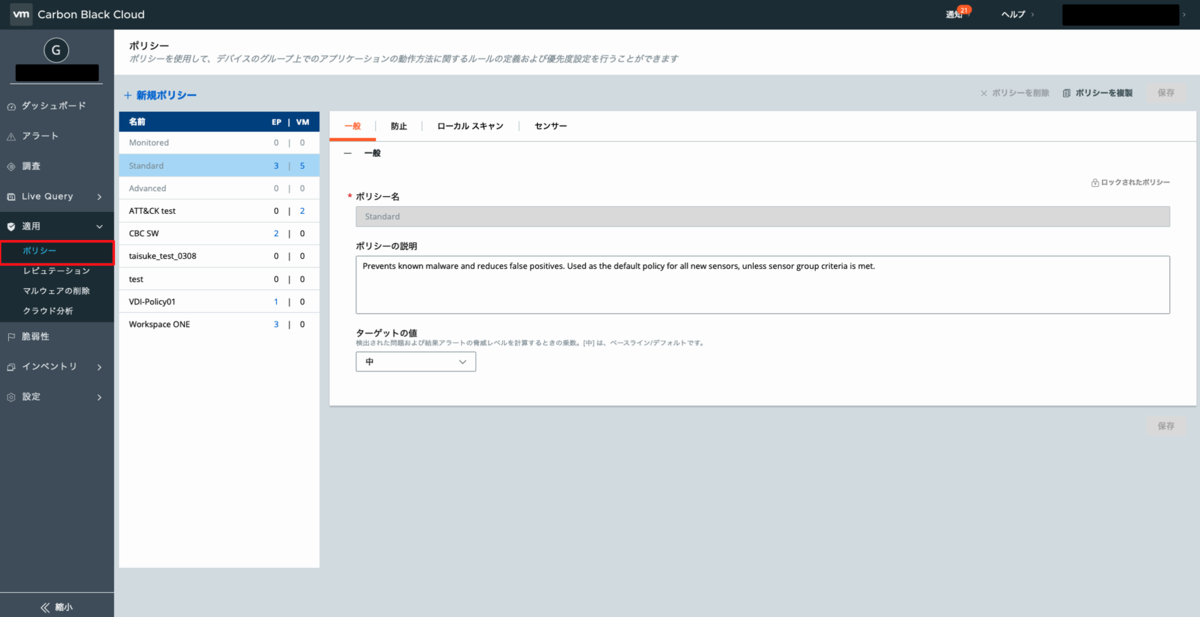Select the test policy row
1200x617 pixels.
point(219,279)
